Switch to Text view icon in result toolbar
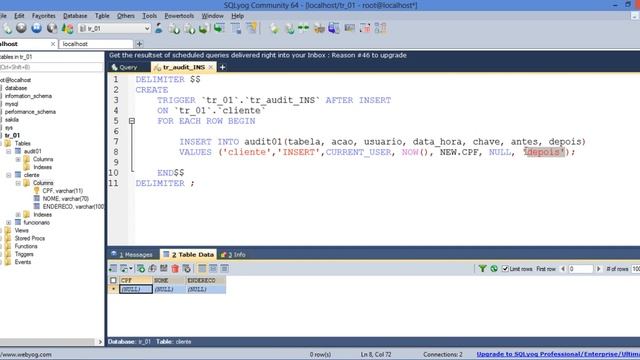The width and height of the screenshot is (640, 360). click(x=224, y=268)
